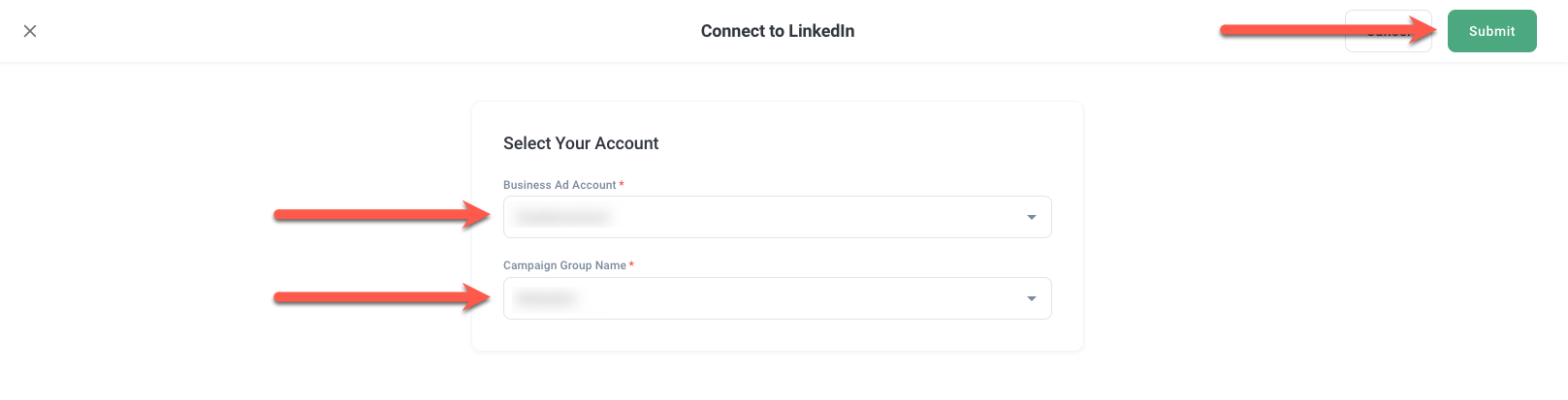
Task: Click the Business Ad Account field label
Action: [560, 185]
